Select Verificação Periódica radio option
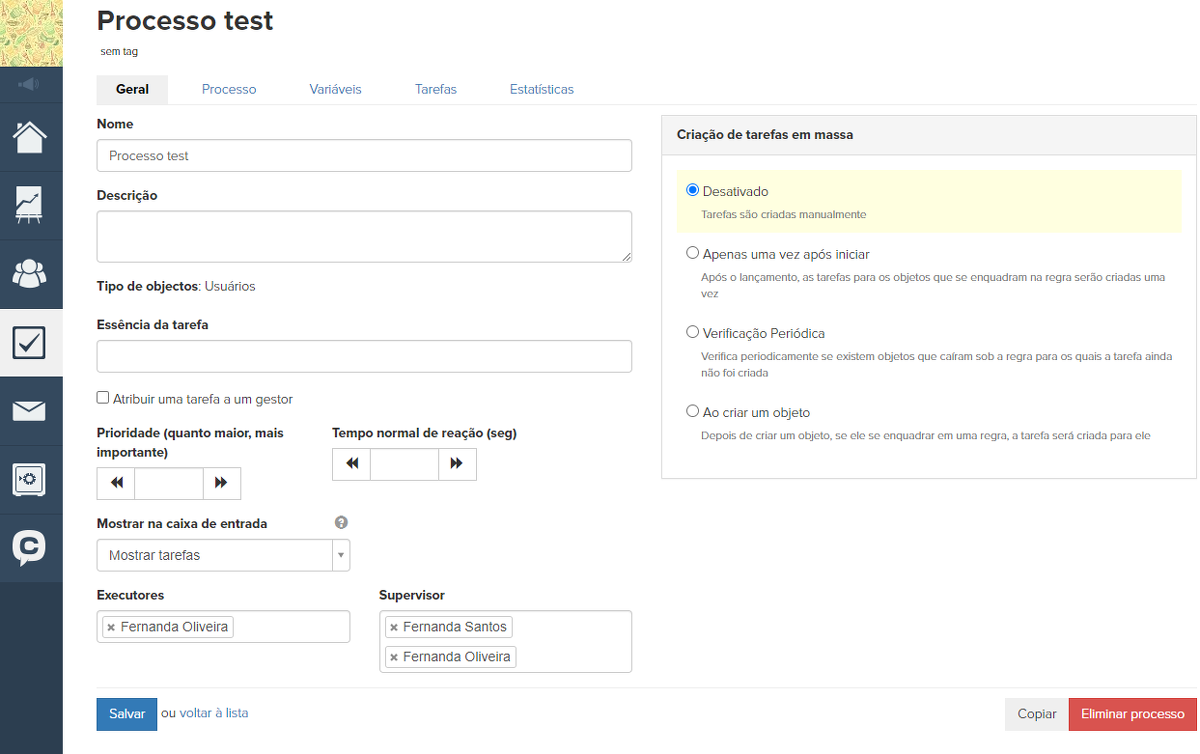The width and height of the screenshot is (1200, 754). tap(693, 333)
